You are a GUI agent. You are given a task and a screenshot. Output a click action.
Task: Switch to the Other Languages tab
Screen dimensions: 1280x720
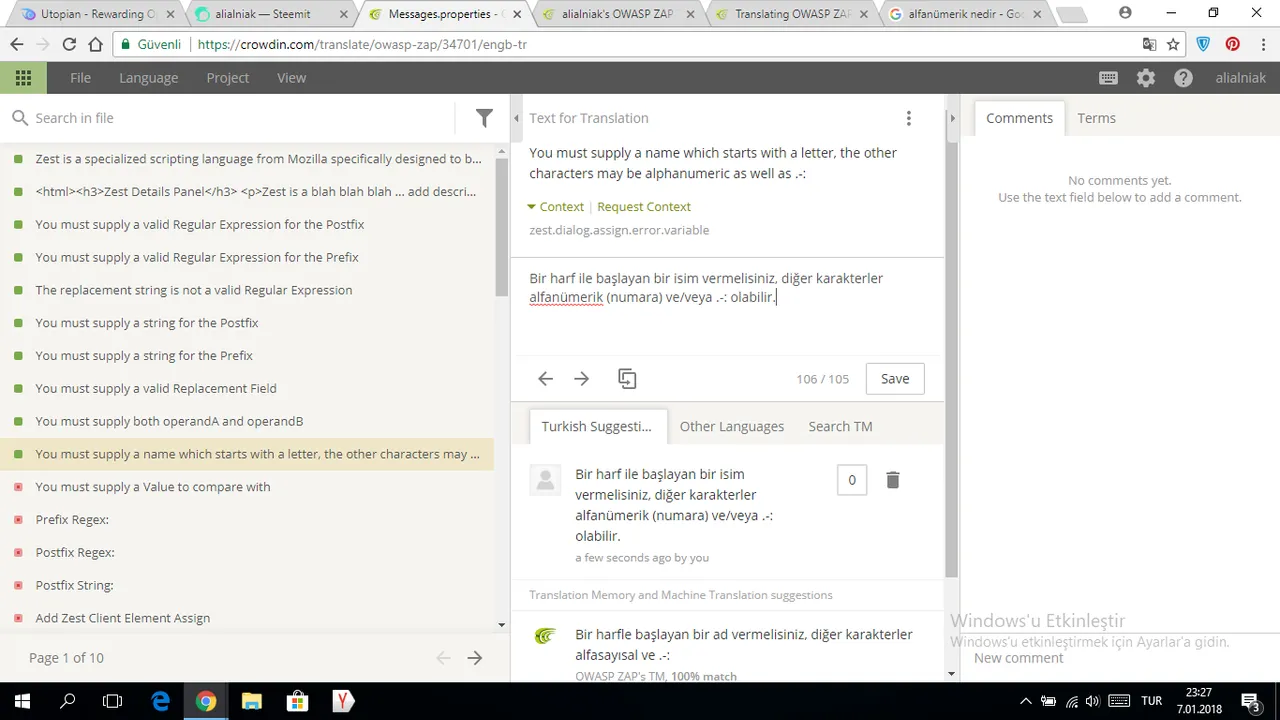click(x=732, y=426)
